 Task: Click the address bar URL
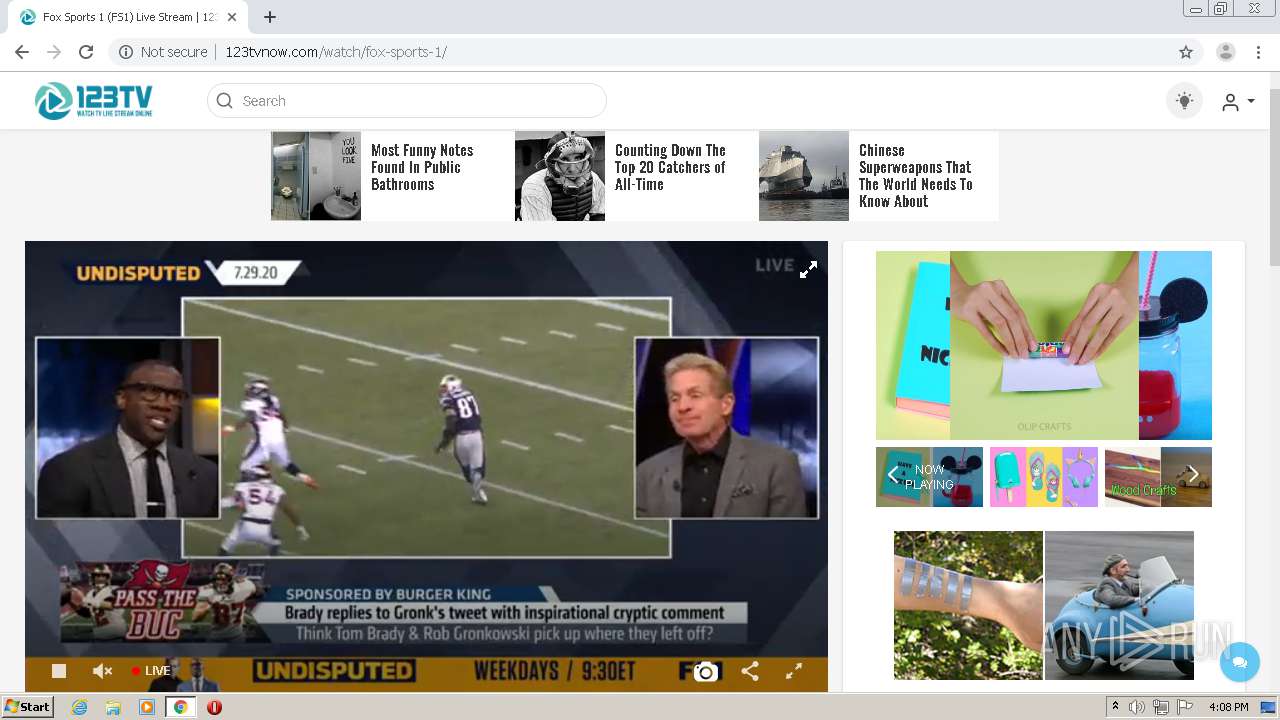[x=336, y=52]
